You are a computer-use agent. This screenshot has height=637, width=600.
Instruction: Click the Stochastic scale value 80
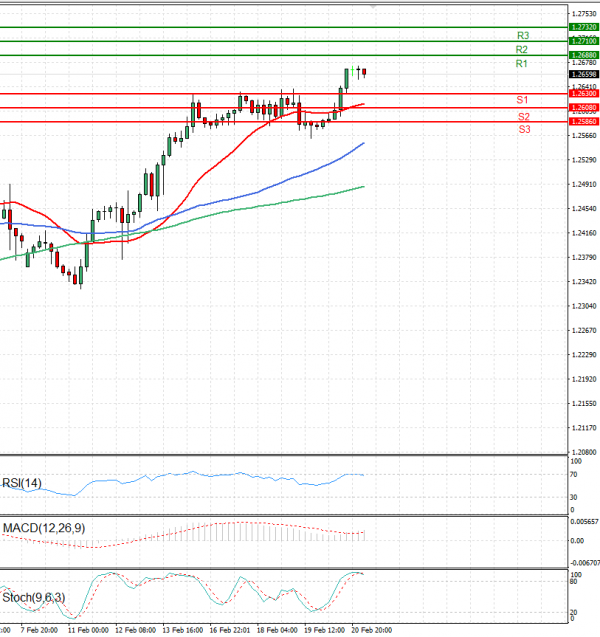574,582
